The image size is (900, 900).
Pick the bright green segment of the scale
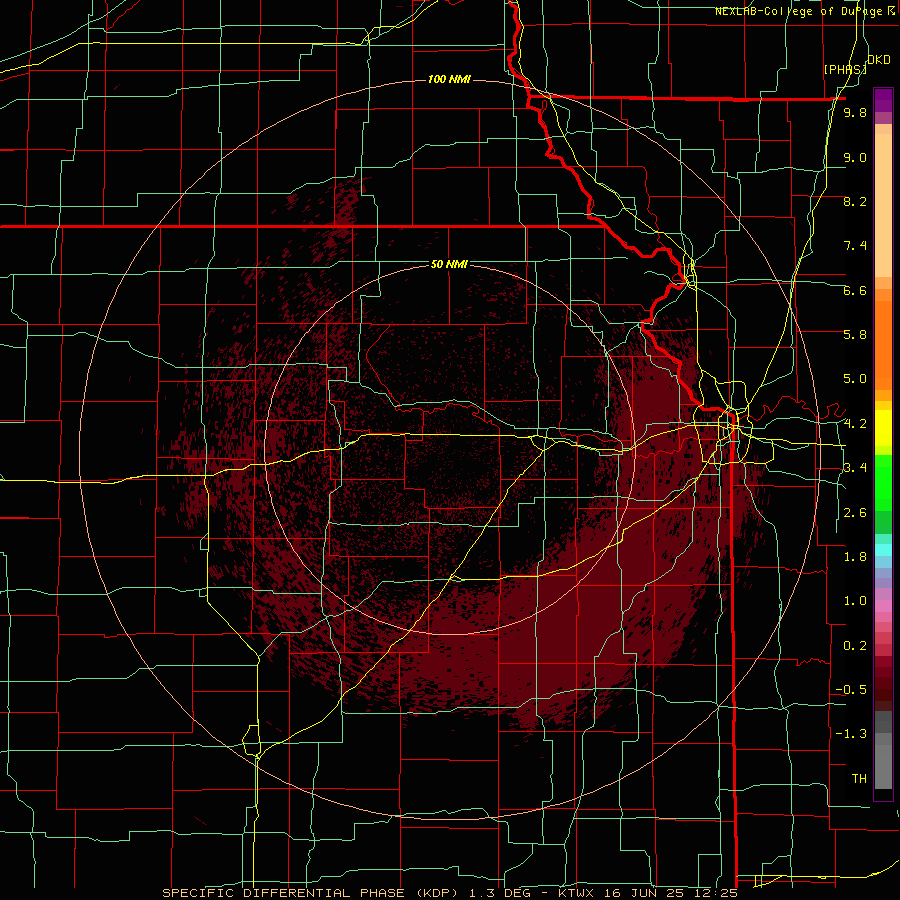click(x=883, y=483)
